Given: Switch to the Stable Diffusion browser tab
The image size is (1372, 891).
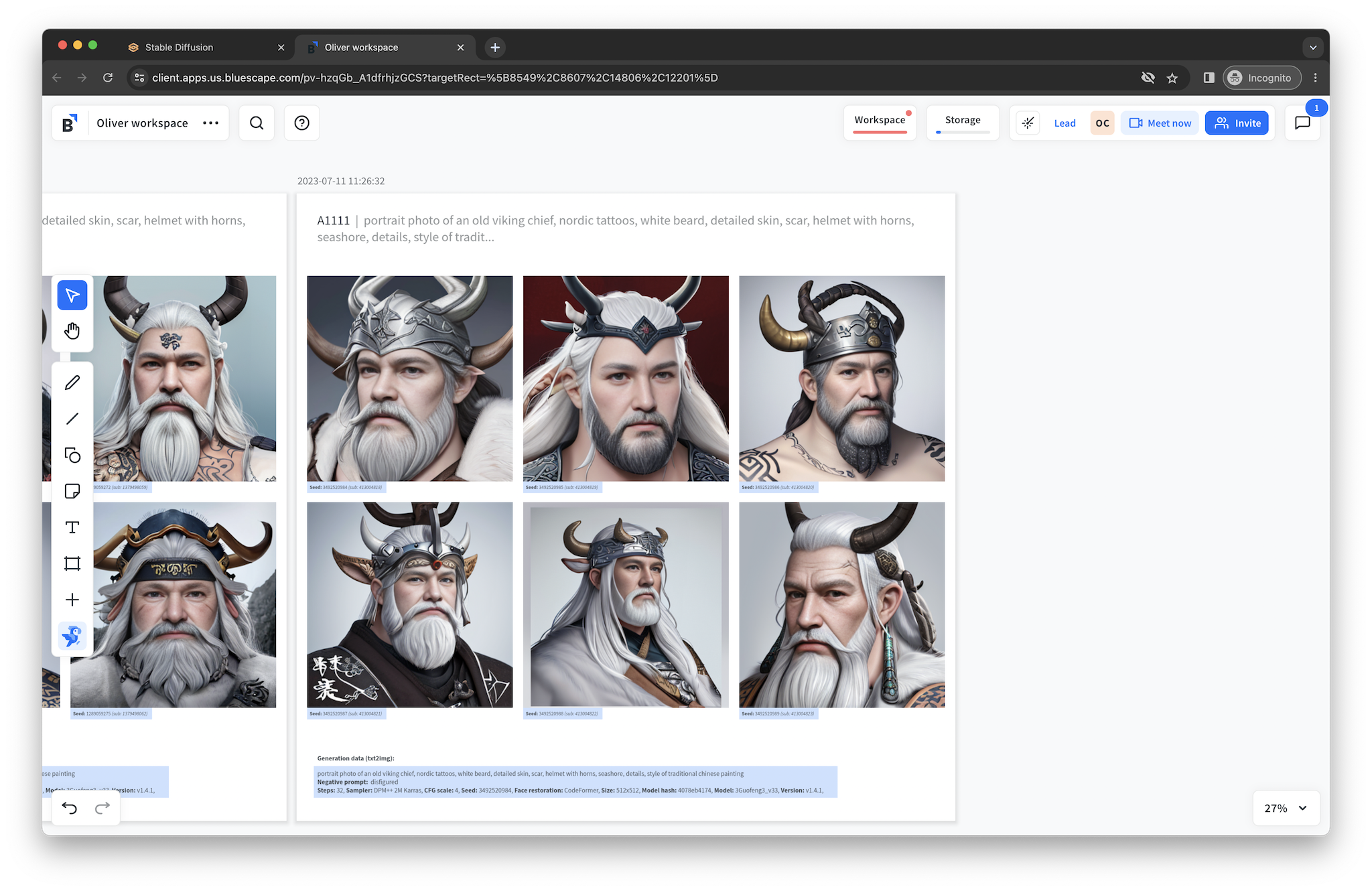Looking at the screenshot, I should click(179, 48).
